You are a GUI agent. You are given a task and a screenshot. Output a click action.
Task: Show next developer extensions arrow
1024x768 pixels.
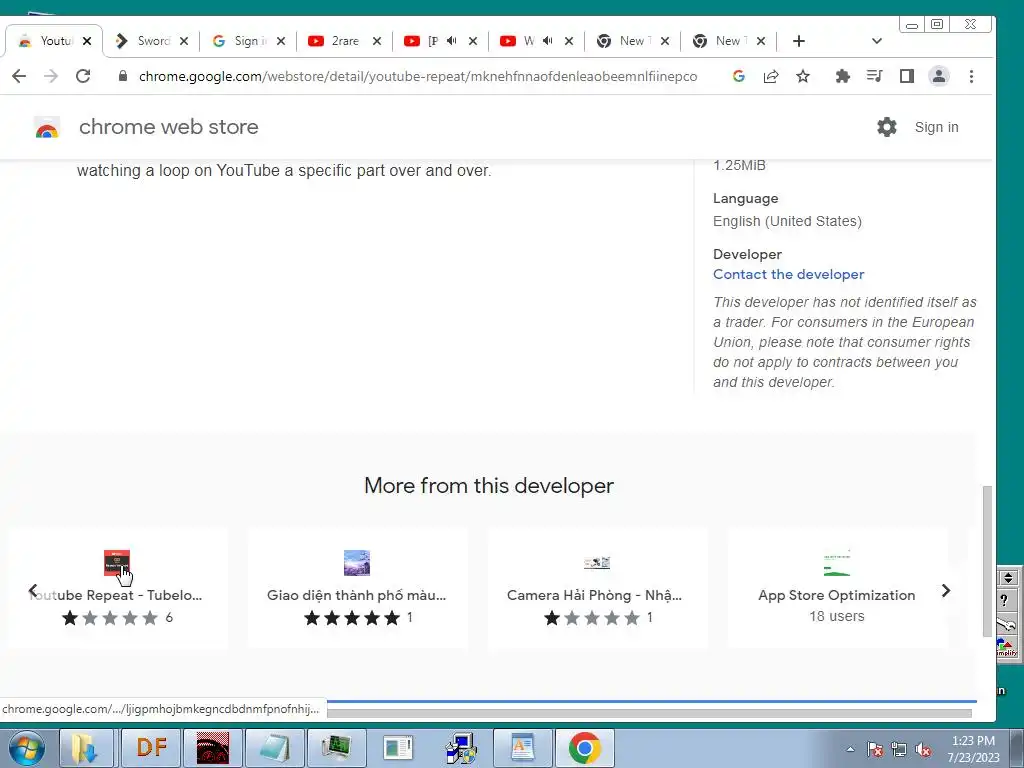[x=946, y=591]
